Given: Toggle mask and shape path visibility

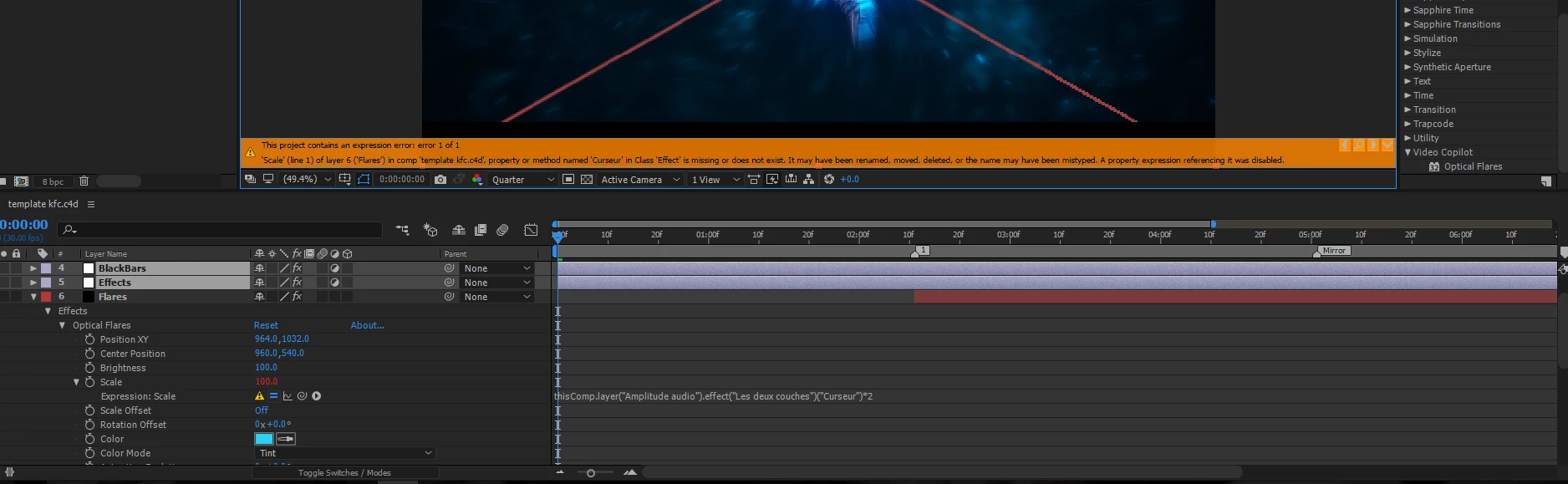Looking at the screenshot, I should point(364,179).
